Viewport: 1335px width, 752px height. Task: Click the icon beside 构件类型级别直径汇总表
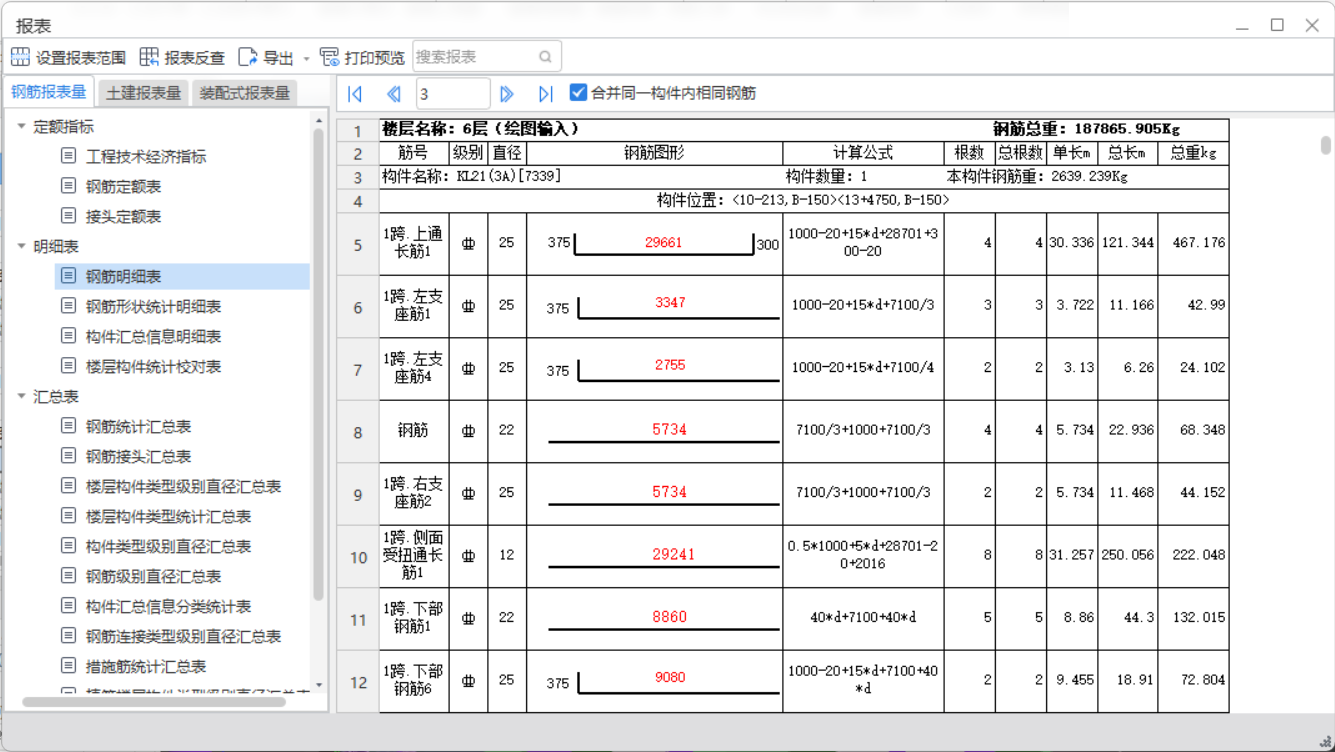pyautogui.click(x=68, y=546)
